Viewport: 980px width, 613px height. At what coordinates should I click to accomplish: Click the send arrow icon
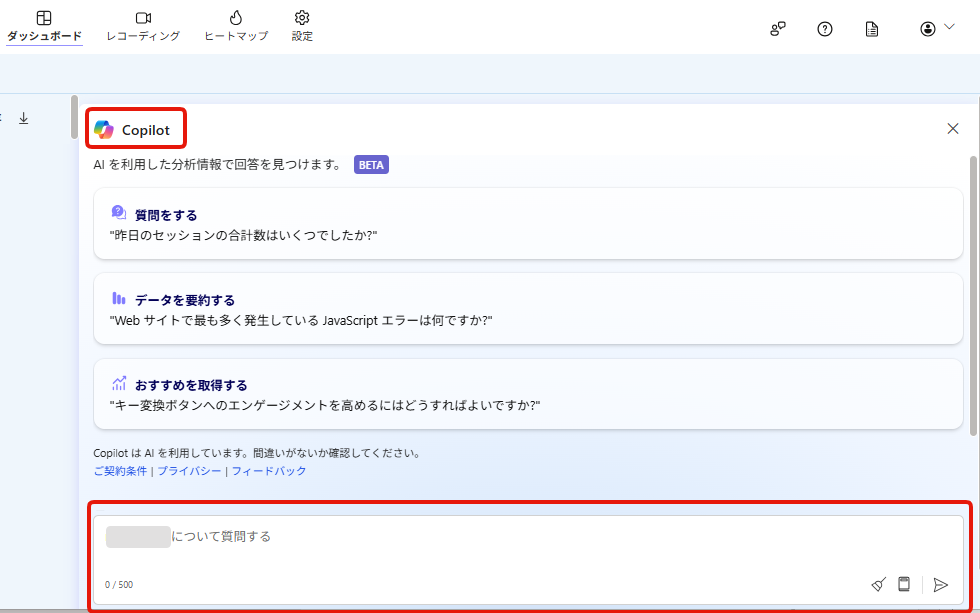[941, 585]
